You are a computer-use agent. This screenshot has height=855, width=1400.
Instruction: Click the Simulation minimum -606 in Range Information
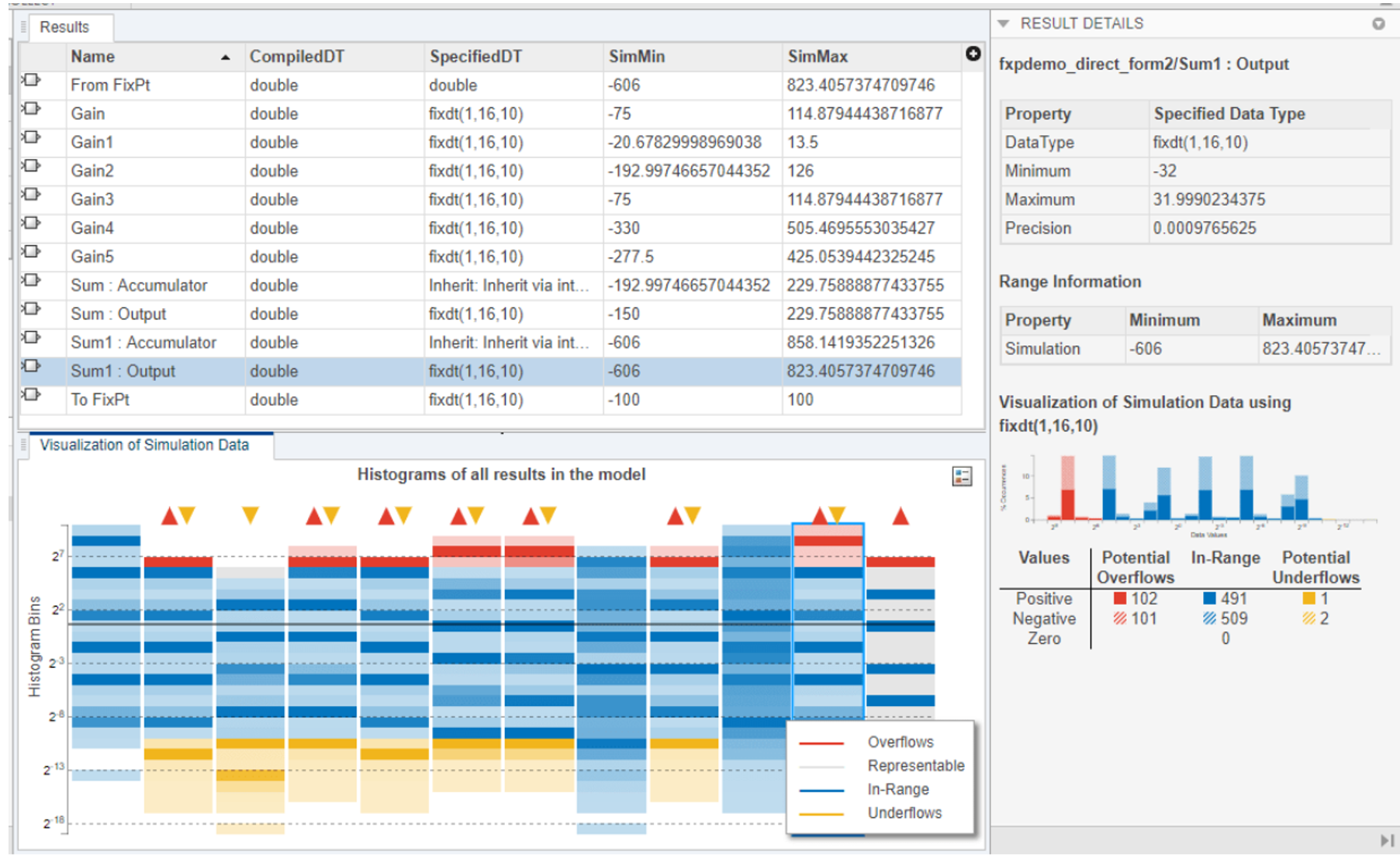tap(1146, 349)
